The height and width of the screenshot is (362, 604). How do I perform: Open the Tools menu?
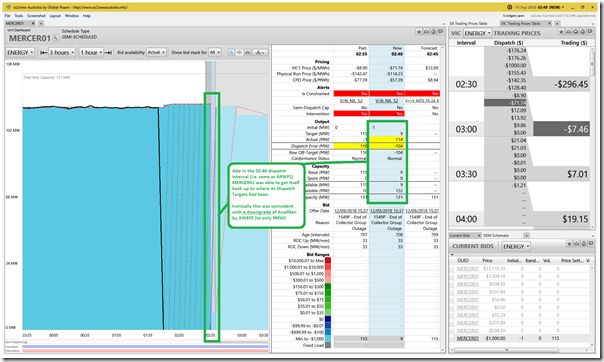tap(18, 16)
